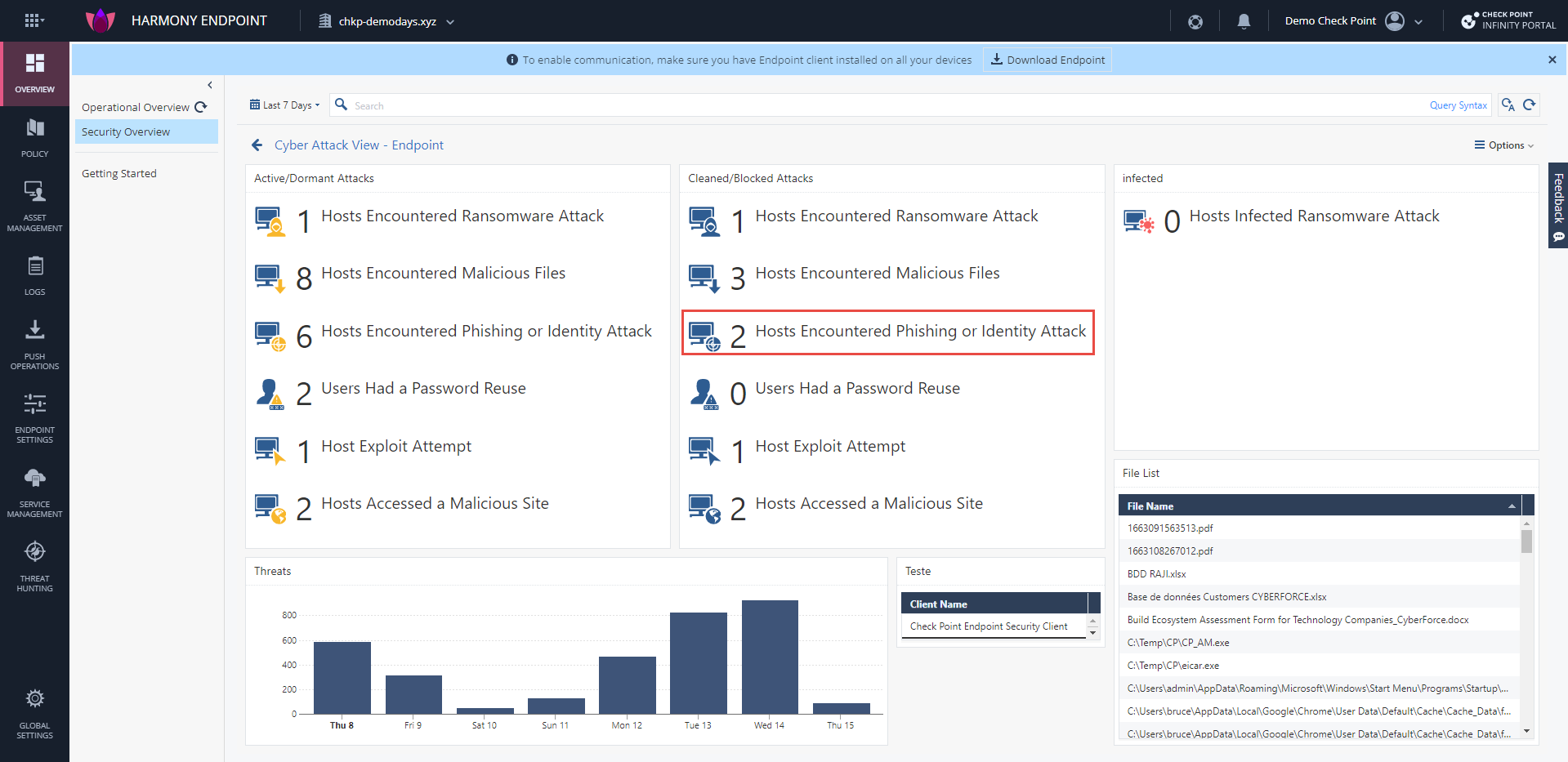
Task: Collapse the left navigation panel
Action: click(210, 85)
